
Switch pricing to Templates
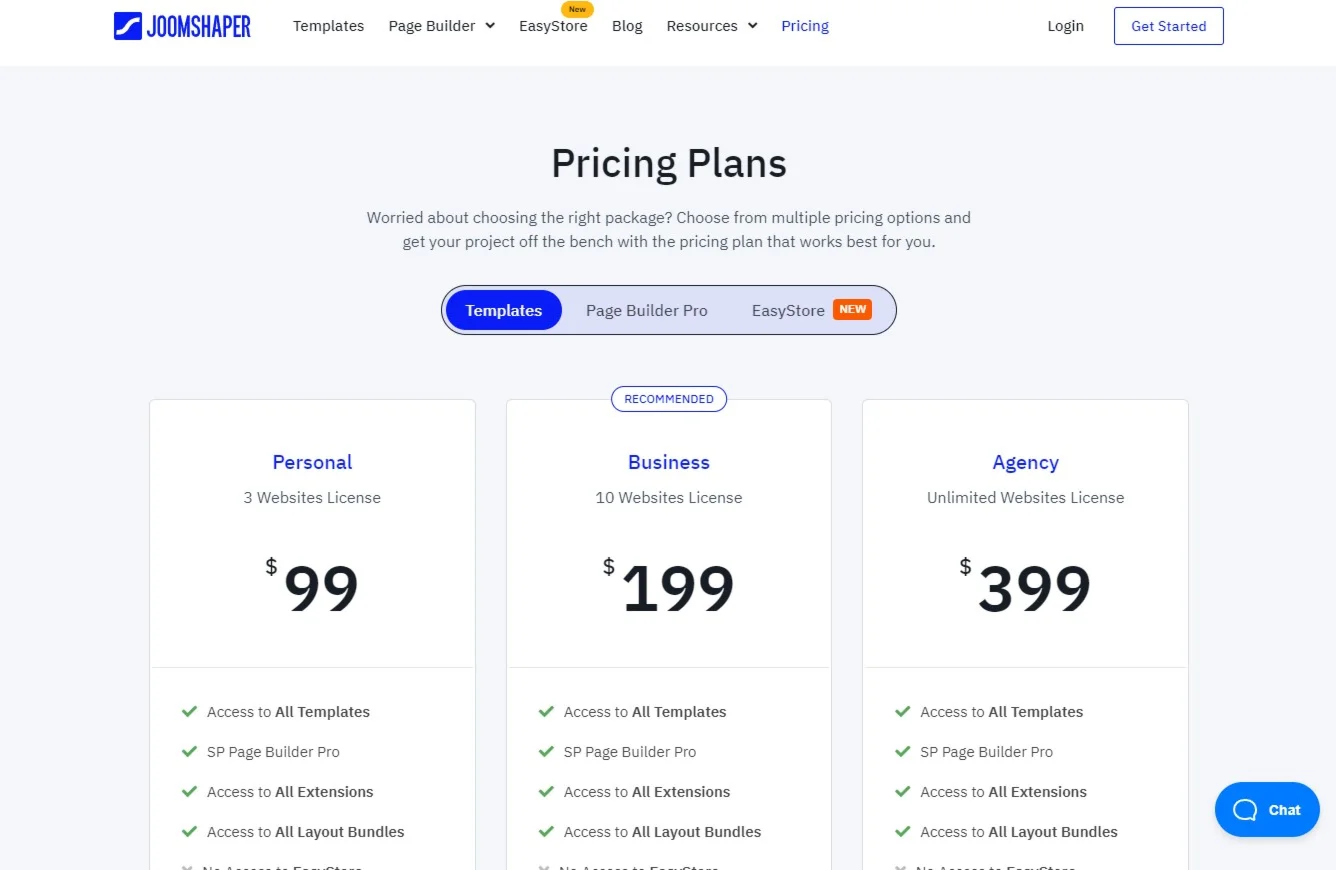pyautogui.click(x=504, y=311)
